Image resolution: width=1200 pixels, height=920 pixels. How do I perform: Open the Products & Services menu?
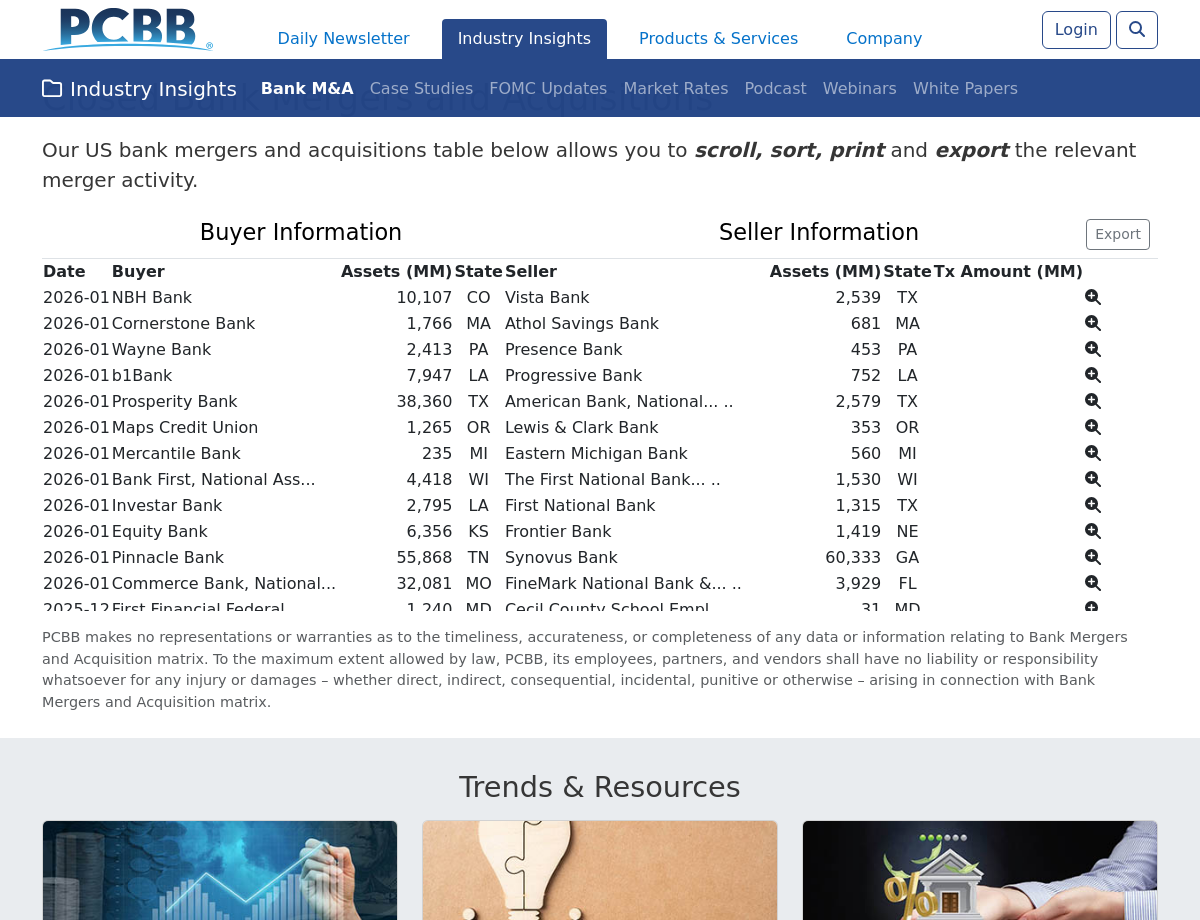(x=718, y=39)
